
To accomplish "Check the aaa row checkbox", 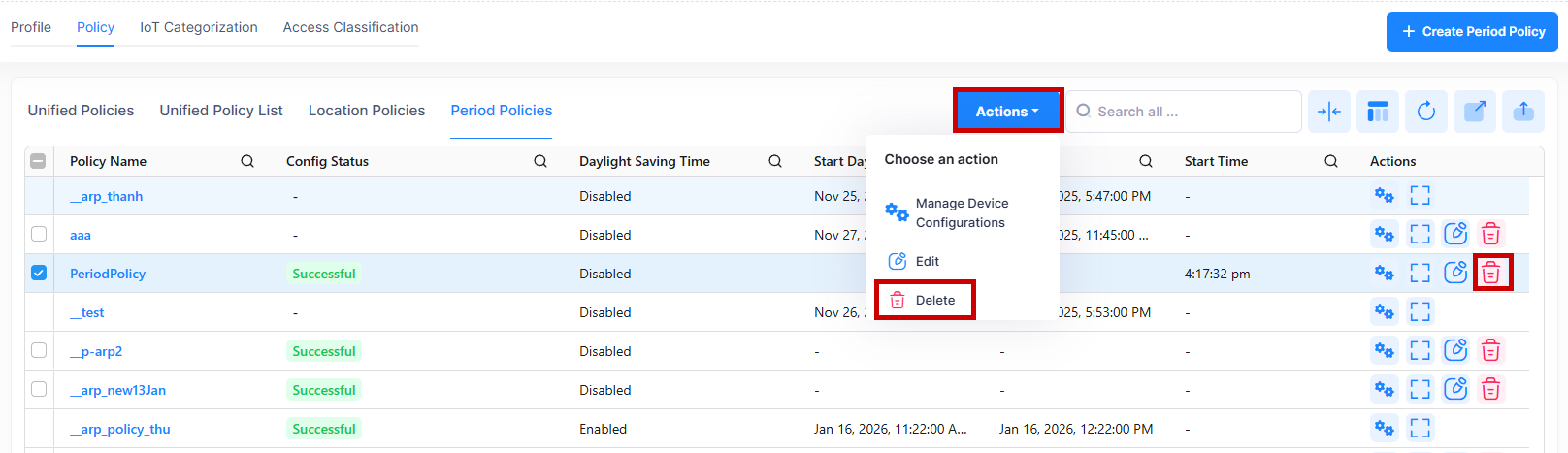I will click(39, 234).
